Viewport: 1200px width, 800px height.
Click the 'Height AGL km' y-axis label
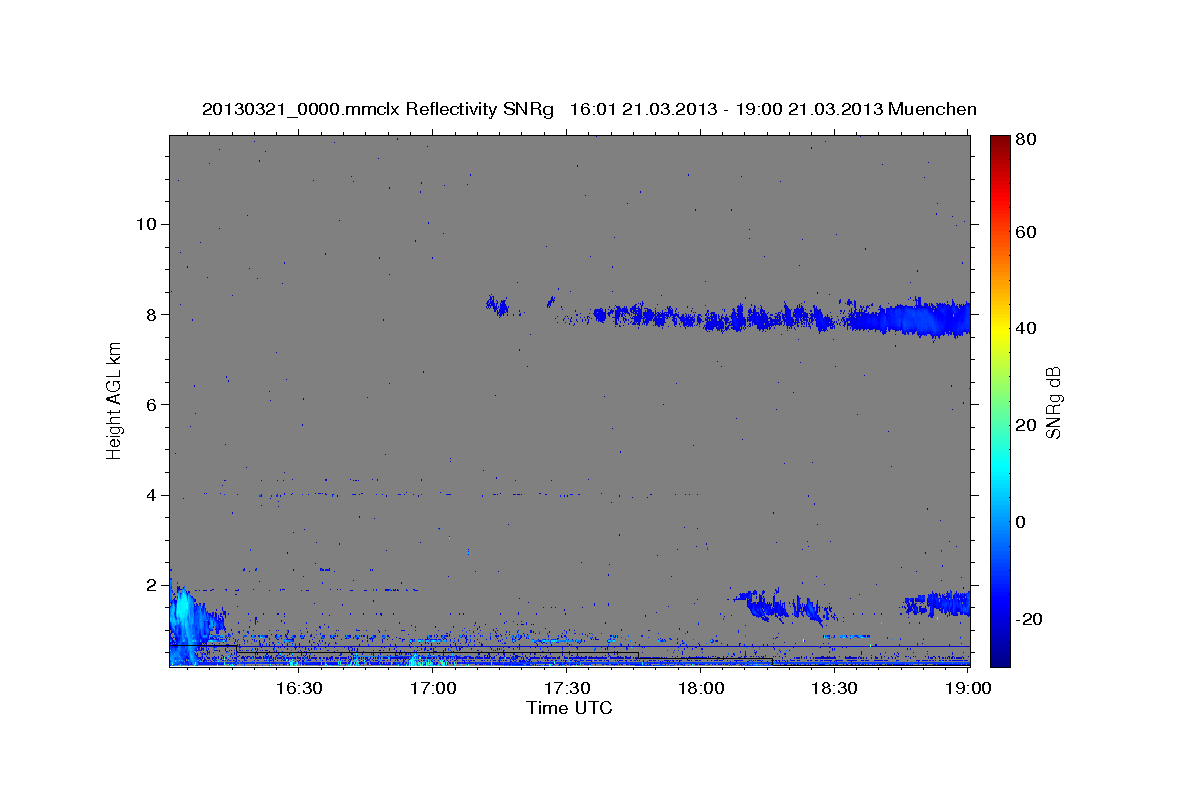(115, 400)
